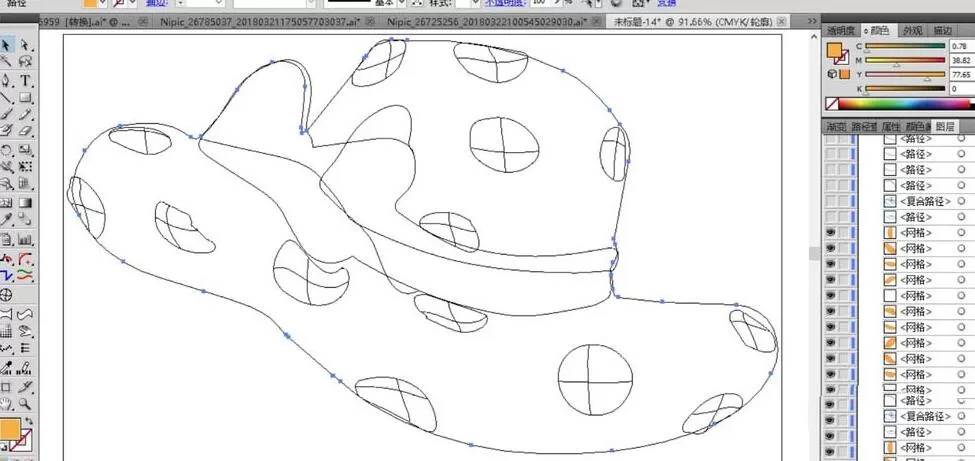
Task: Switch to the 描边 panel tab
Action: coord(943,30)
